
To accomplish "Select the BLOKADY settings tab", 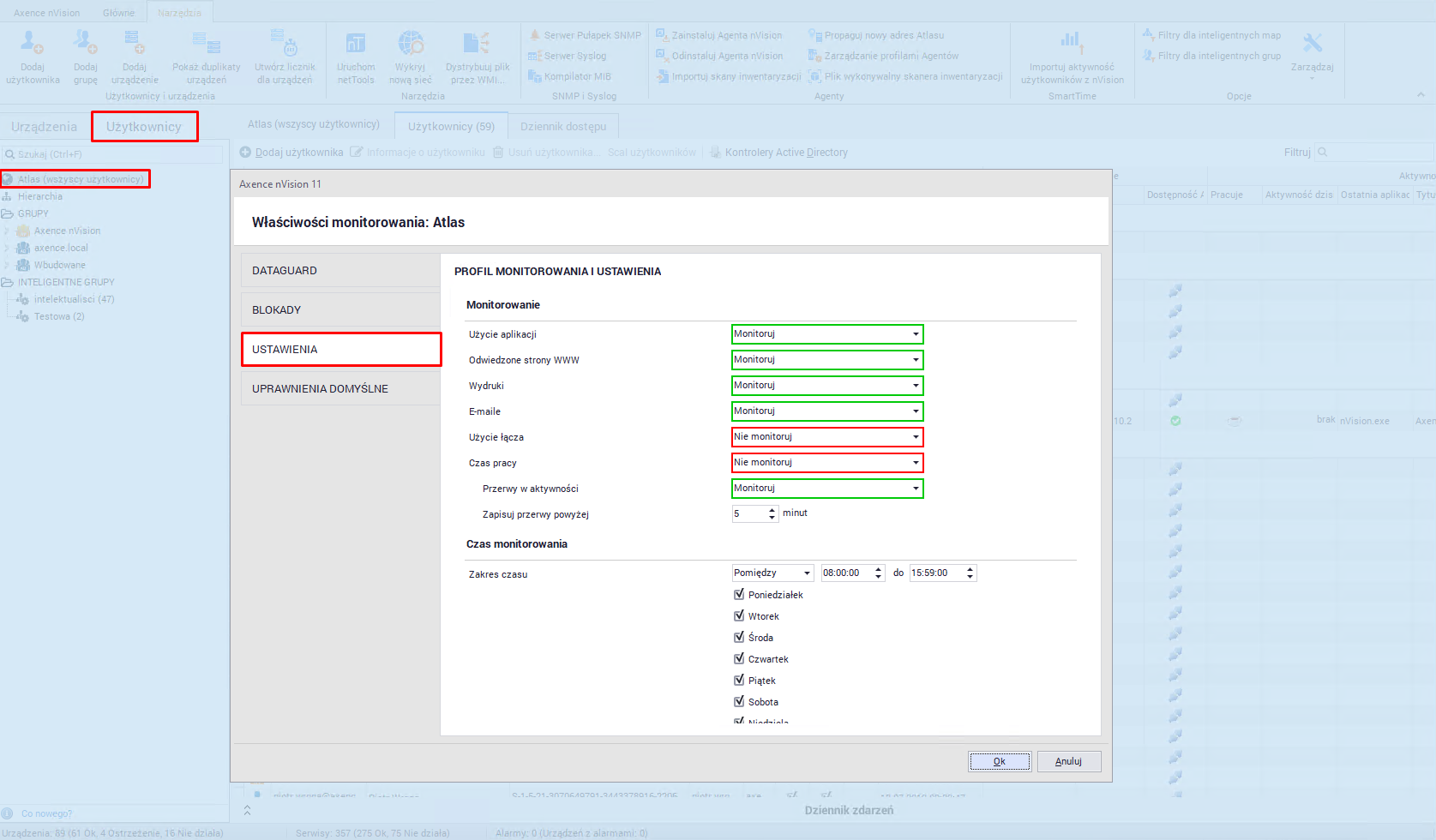I will click(x=340, y=310).
